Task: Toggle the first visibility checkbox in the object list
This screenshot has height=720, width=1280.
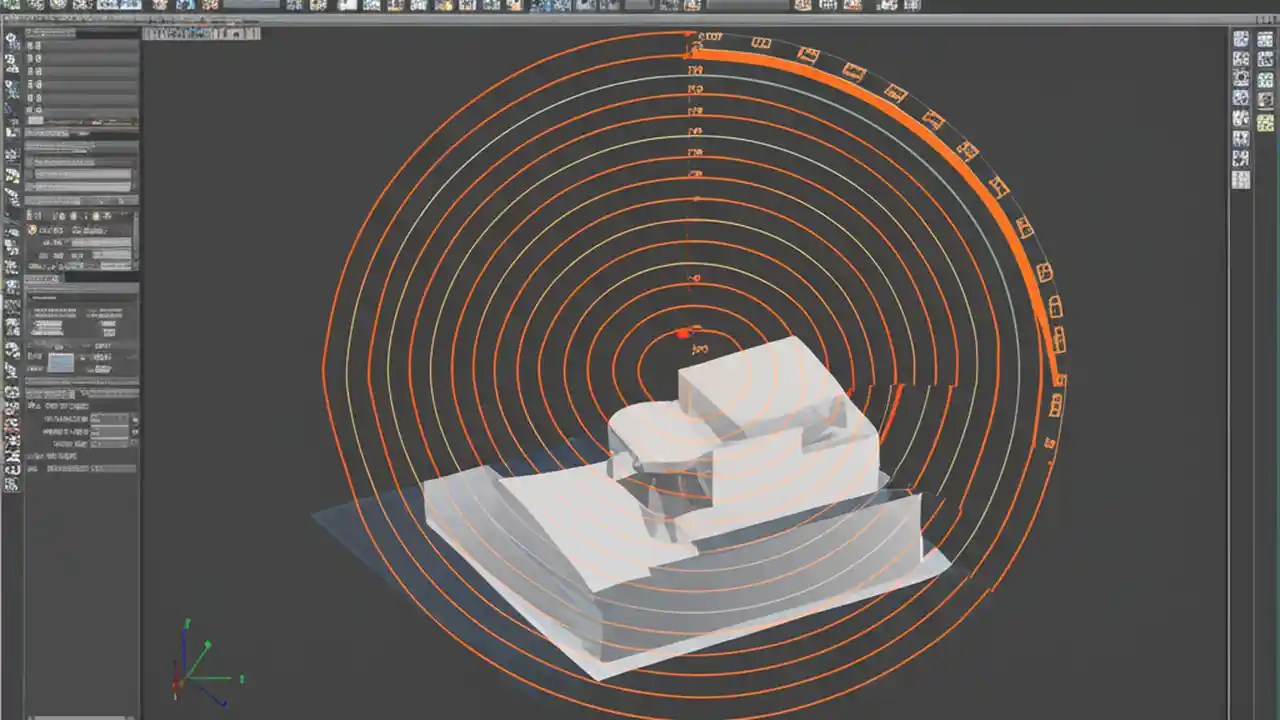Action: pyautogui.click(x=33, y=45)
